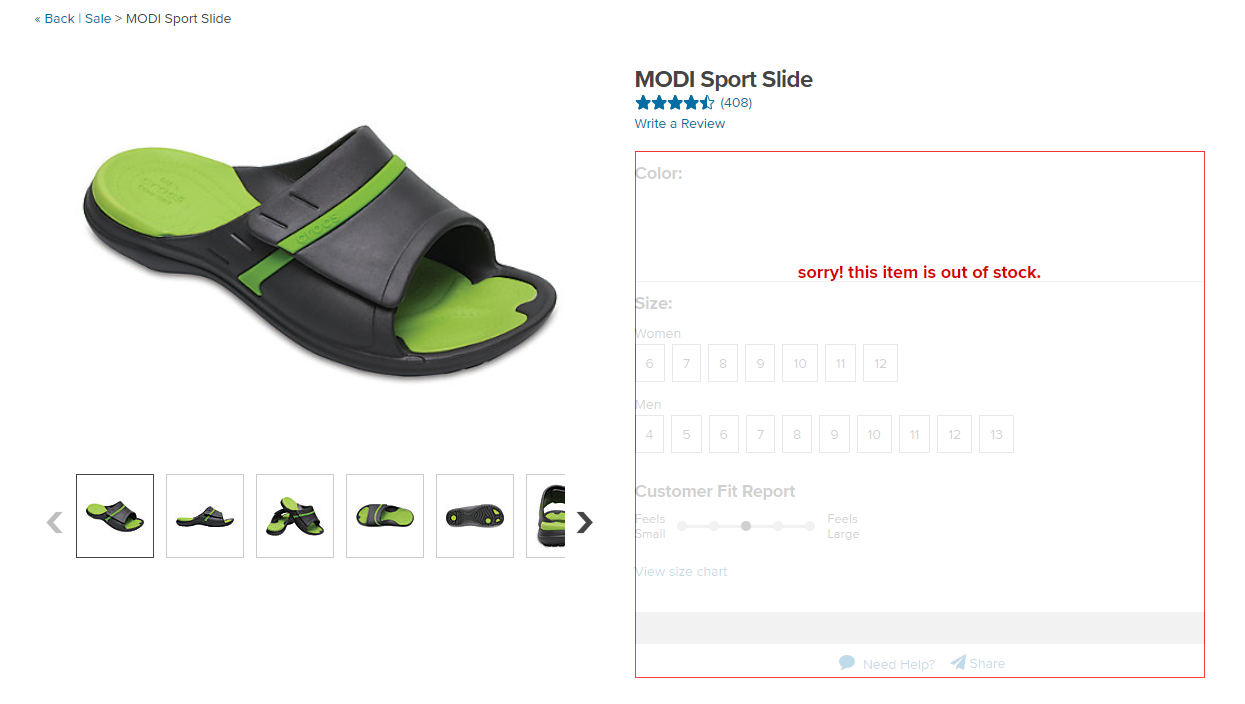This screenshot has height=704, width=1245.
Task: Click the Need Help chat bubble icon
Action: (x=847, y=663)
